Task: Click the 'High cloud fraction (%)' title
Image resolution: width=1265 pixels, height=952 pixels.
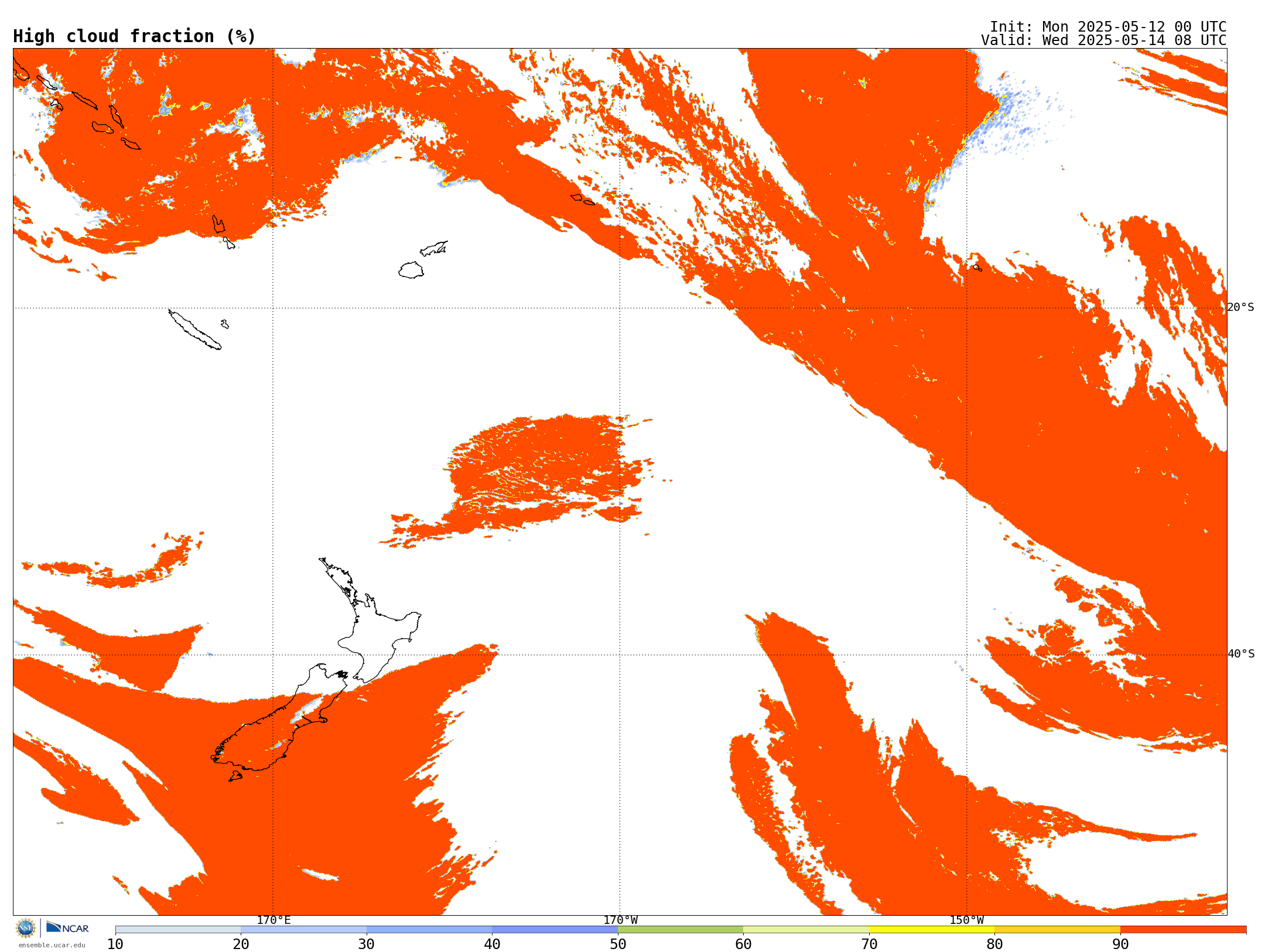Action: tap(135, 36)
